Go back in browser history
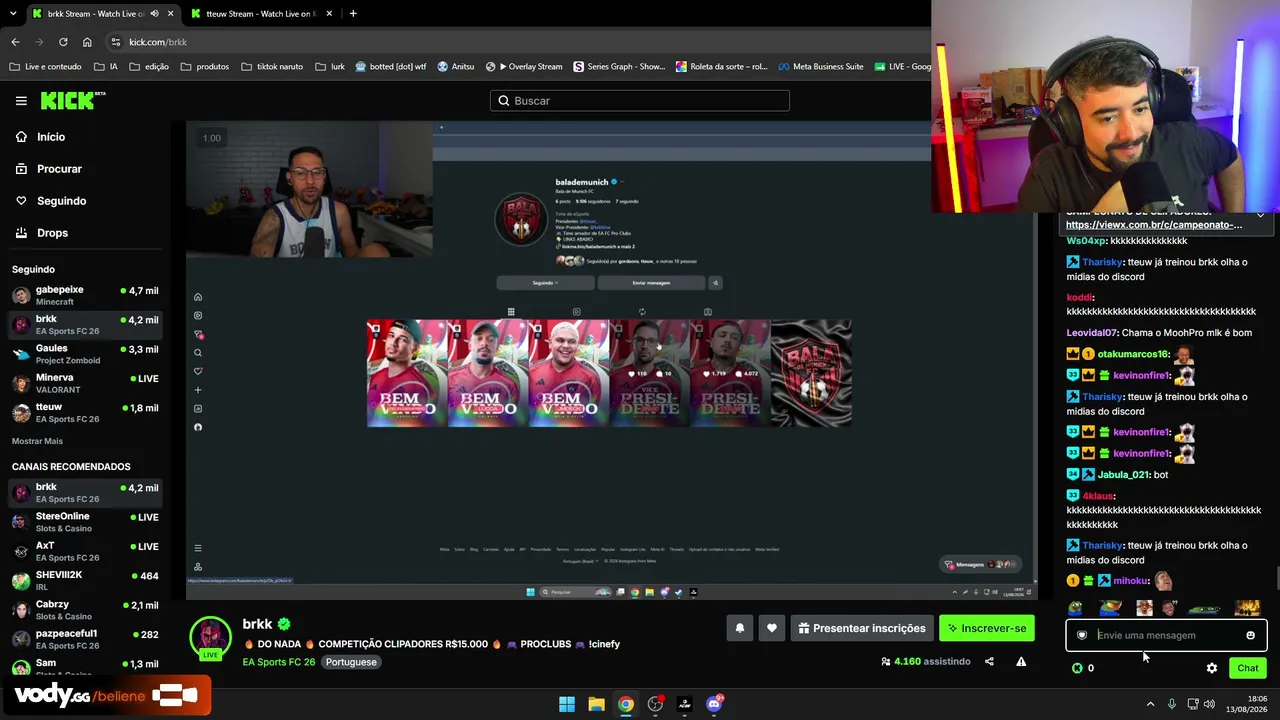Viewport: 1280px width, 720px height. click(15, 42)
